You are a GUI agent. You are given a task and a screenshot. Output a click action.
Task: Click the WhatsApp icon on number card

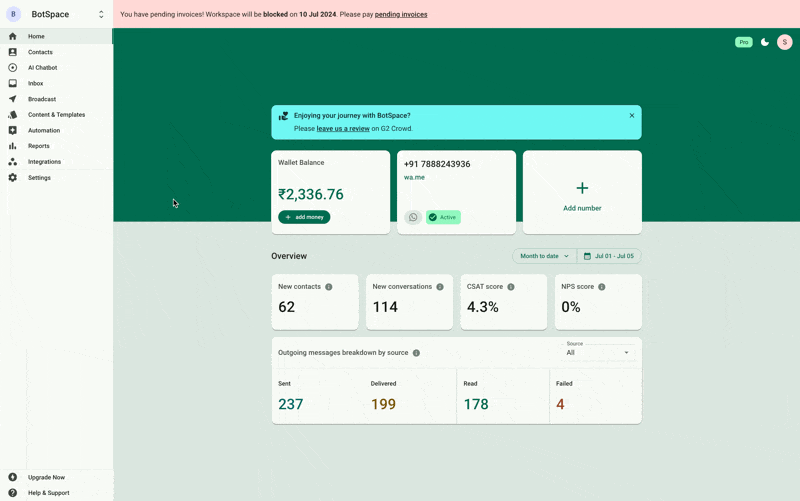pos(413,217)
